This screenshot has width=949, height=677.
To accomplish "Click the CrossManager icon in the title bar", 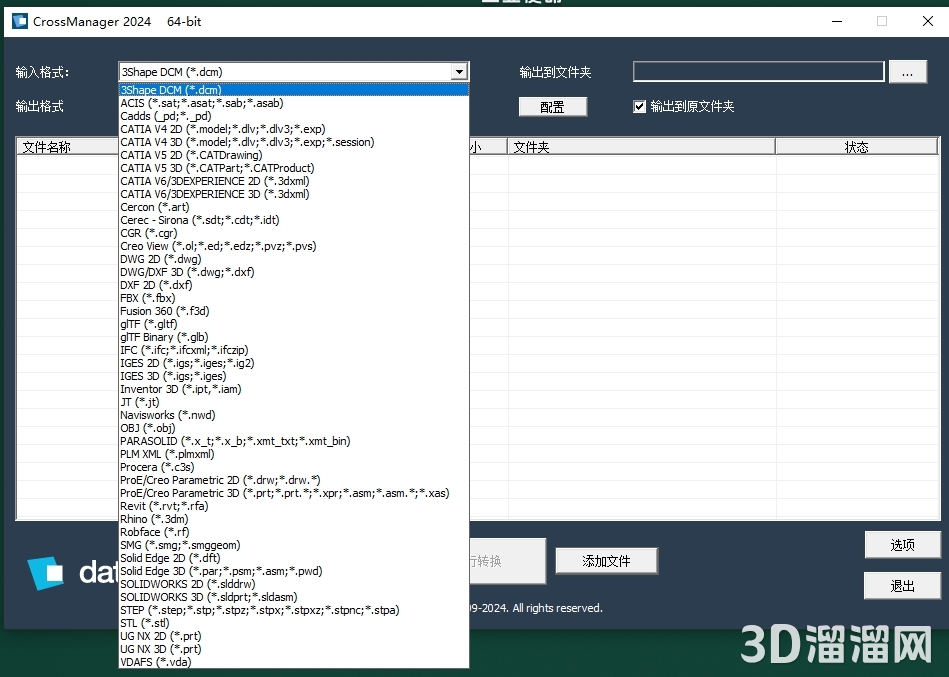I will (x=18, y=20).
